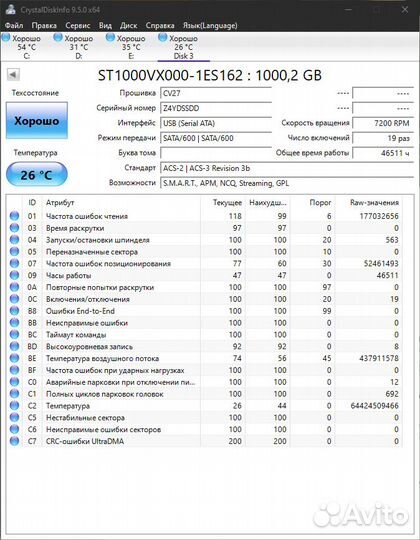Click the status orb for attribute 05
This screenshot has width=420, height=540.
pos(14,251)
